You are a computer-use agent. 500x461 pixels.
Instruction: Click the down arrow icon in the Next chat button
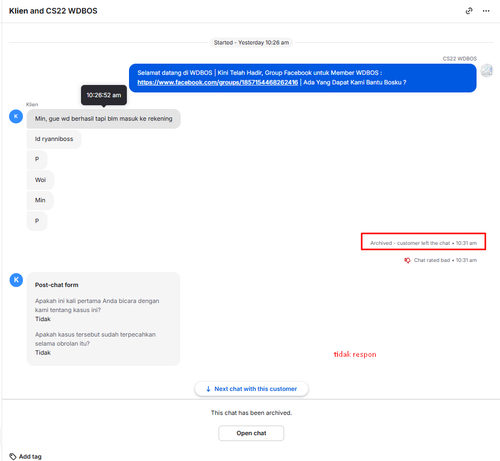click(208, 389)
